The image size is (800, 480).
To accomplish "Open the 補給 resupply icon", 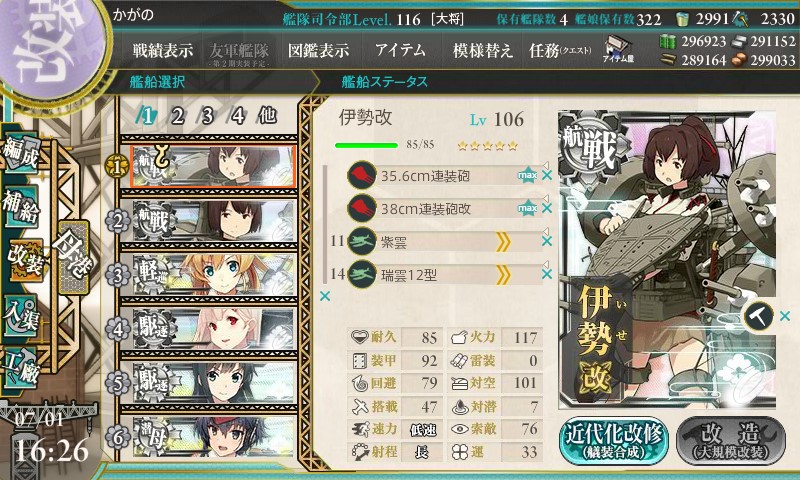I will pyautogui.click(x=20, y=206).
